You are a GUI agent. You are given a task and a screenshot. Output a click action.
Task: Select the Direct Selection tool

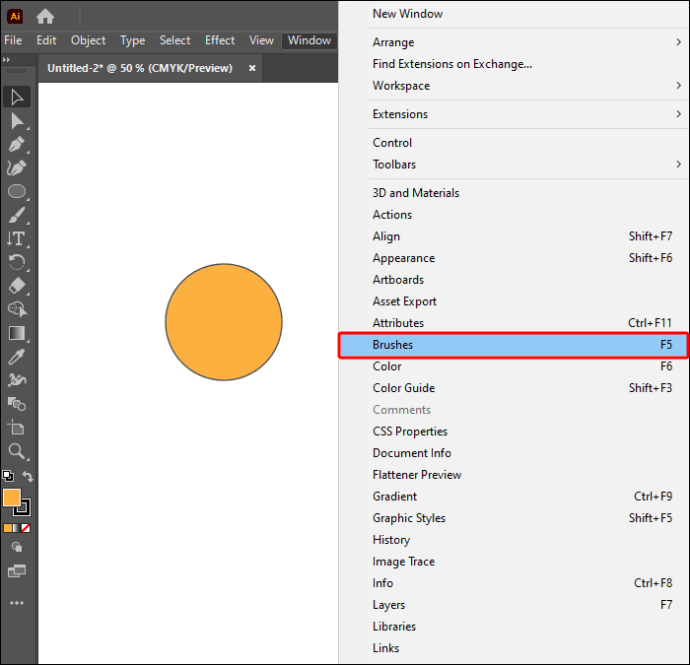[x=17, y=121]
